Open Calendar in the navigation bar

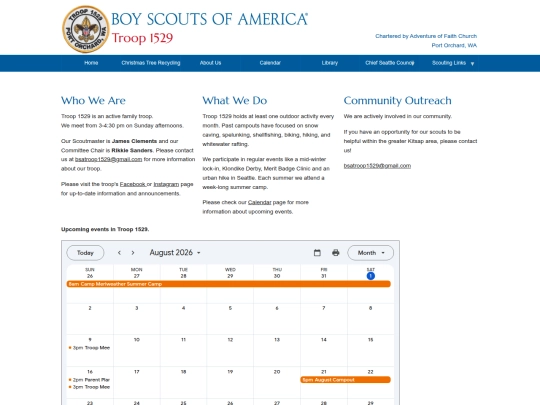270,63
